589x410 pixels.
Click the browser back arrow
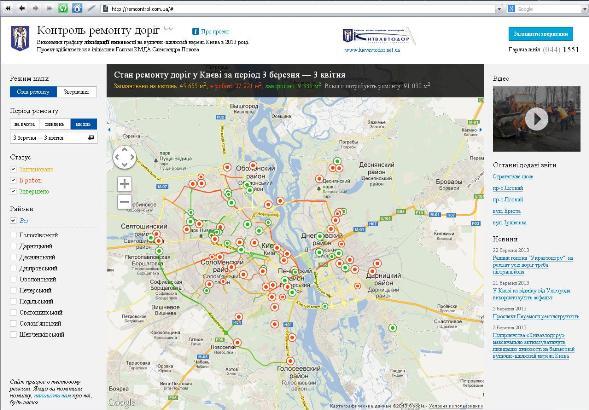click(x=22, y=8)
